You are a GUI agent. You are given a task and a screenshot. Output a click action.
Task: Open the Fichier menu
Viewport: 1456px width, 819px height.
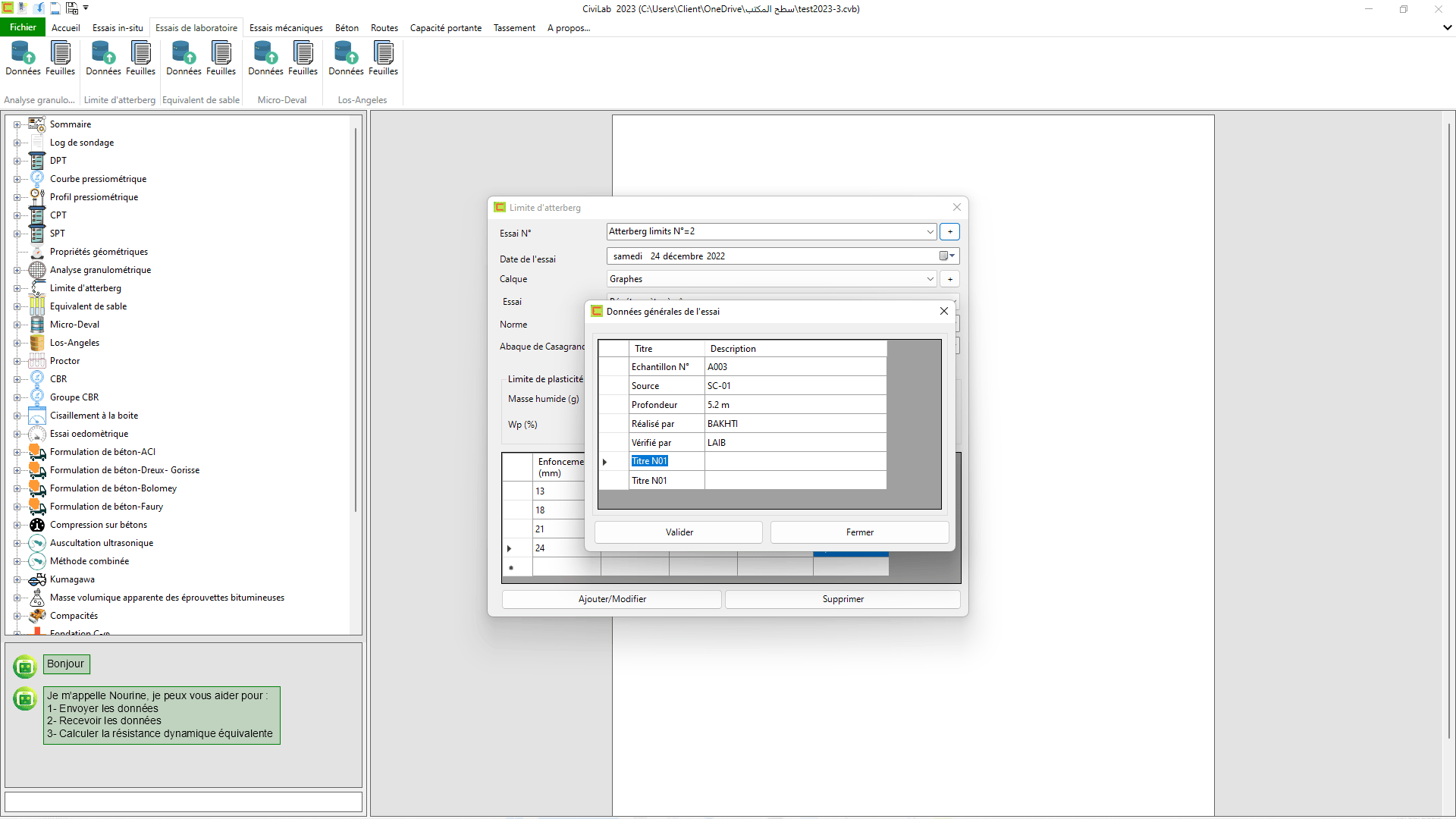(23, 27)
